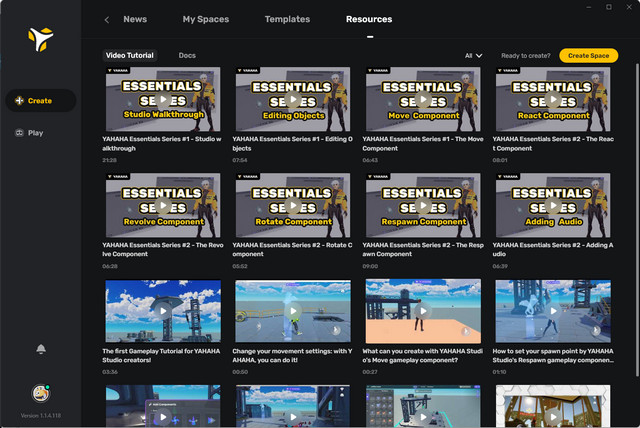Play the movement settings video

point(293,311)
